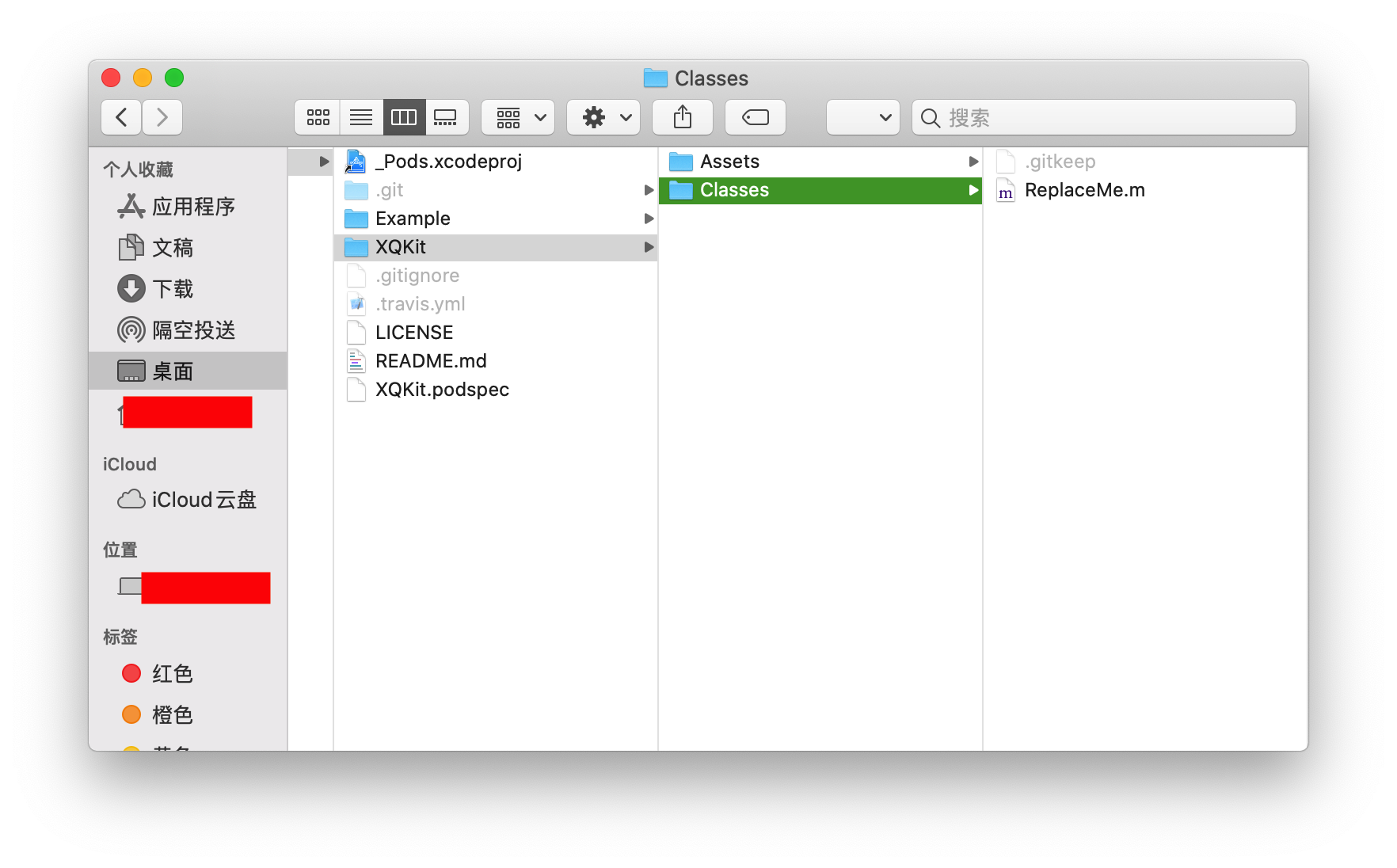The height and width of the screenshot is (868, 1397).
Task: Select the .gitkeep file
Action: (x=1145, y=162)
